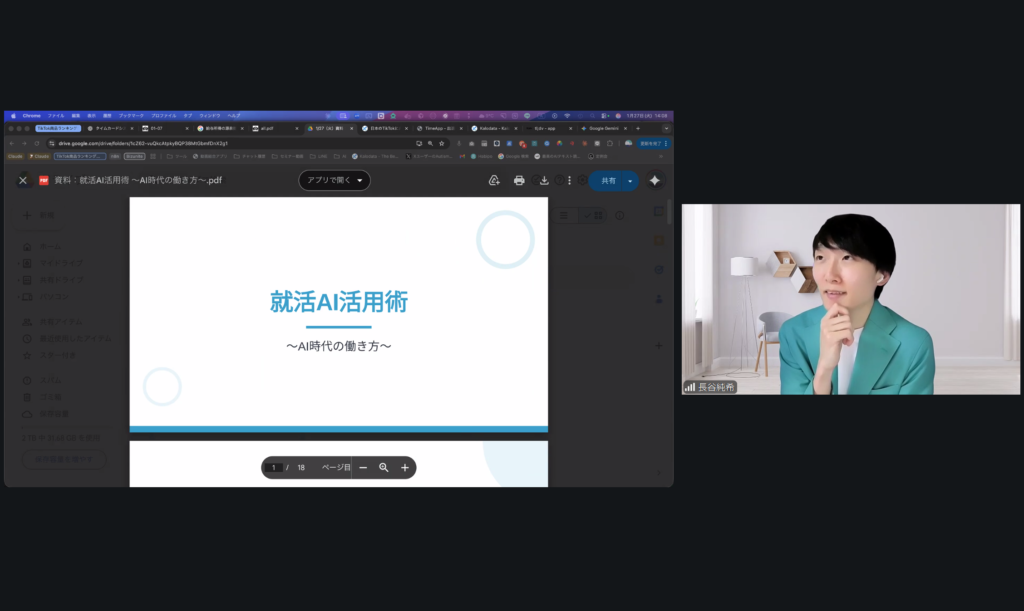Image resolution: width=1024 pixels, height=611 pixels.
Task: Click the page number input field
Action: click(274, 467)
